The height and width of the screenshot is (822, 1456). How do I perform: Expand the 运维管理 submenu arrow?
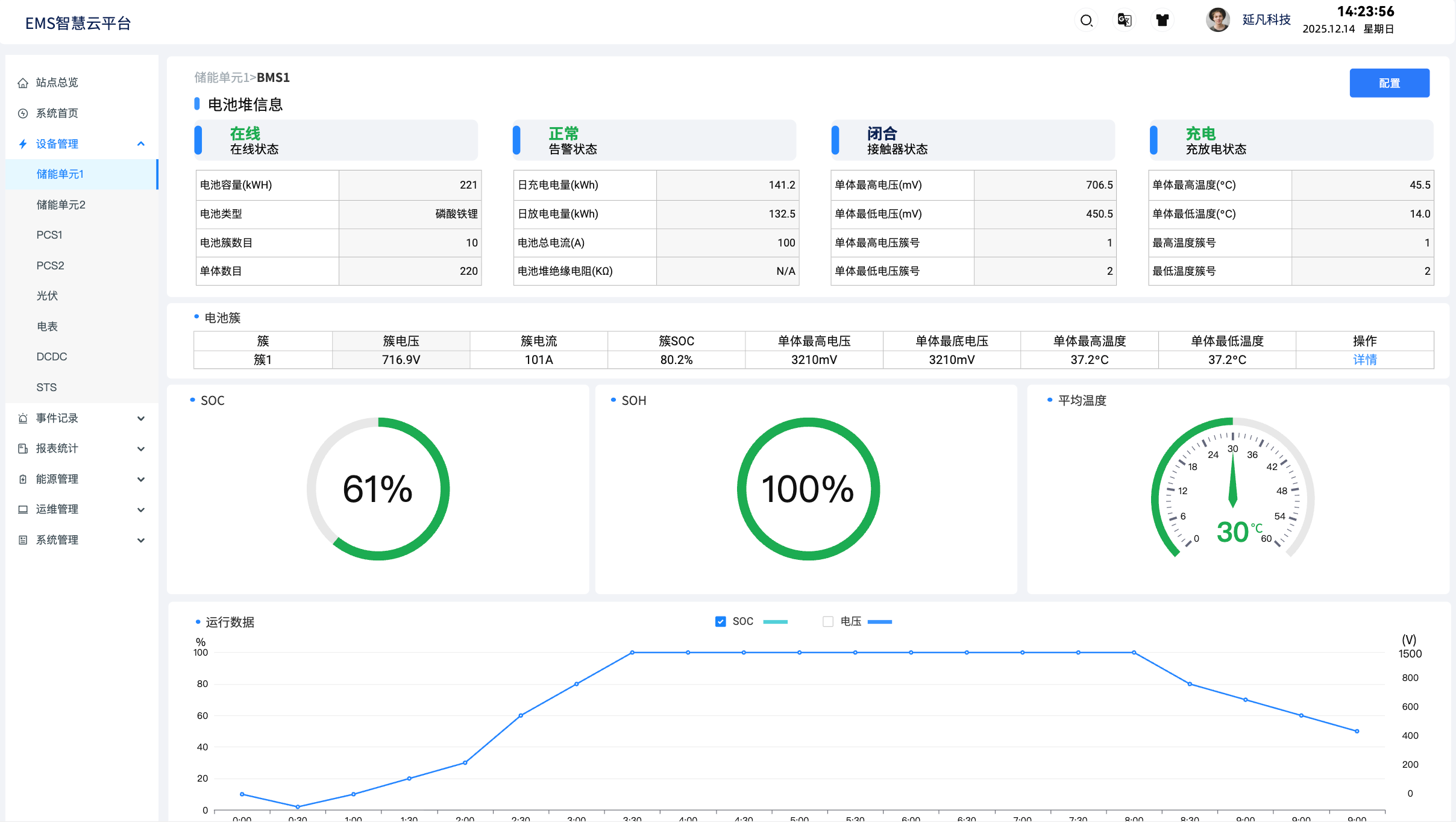[141, 509]
